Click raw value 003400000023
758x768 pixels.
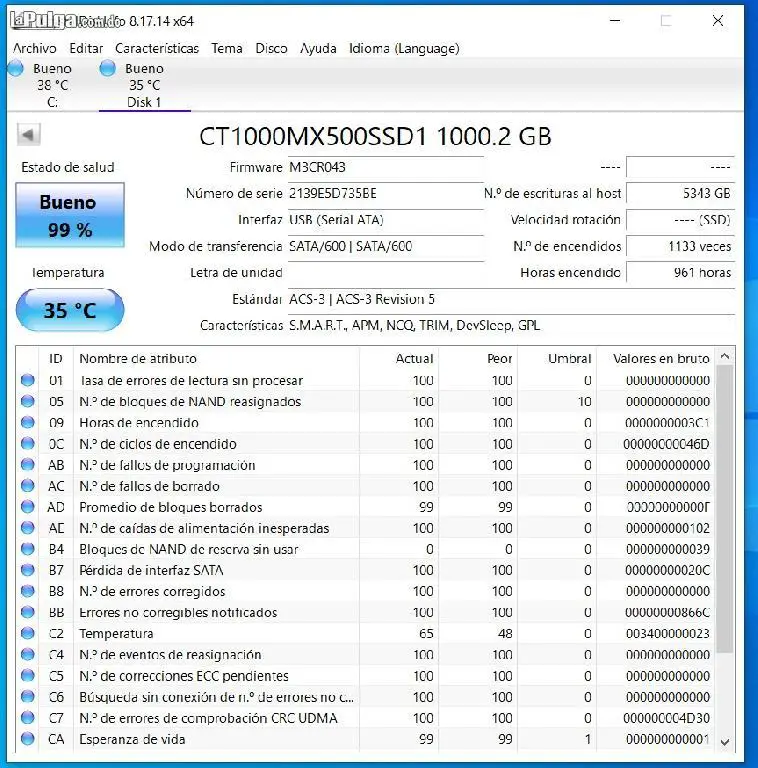tap(667, 633)
